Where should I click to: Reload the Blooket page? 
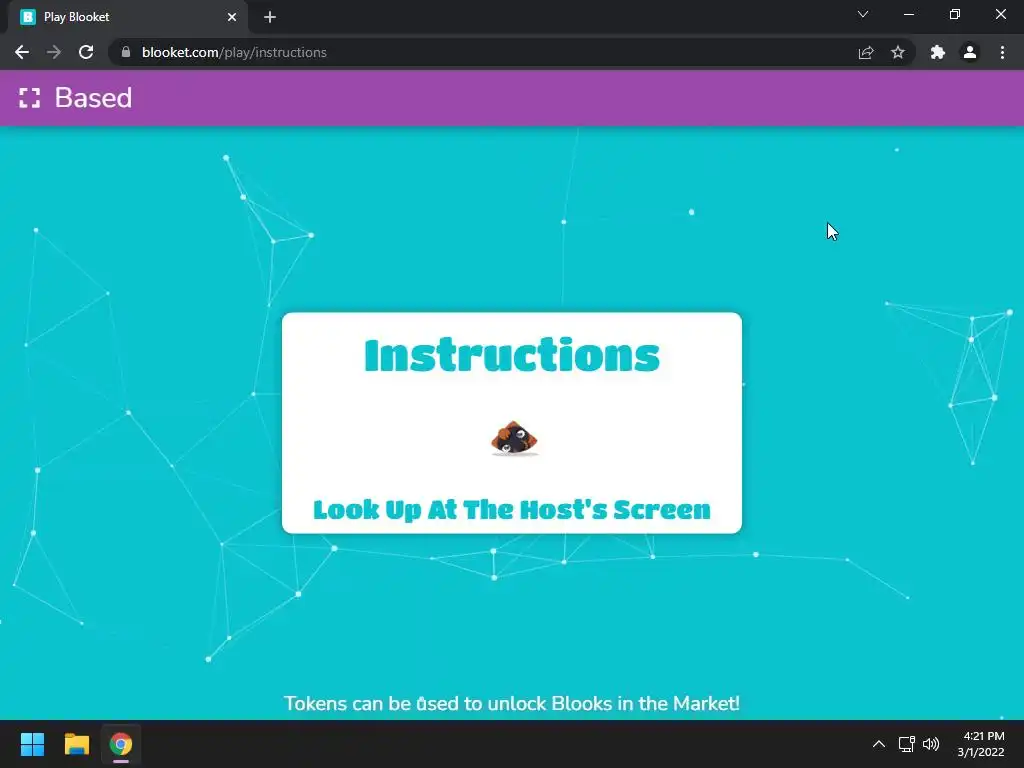[86, 52]
